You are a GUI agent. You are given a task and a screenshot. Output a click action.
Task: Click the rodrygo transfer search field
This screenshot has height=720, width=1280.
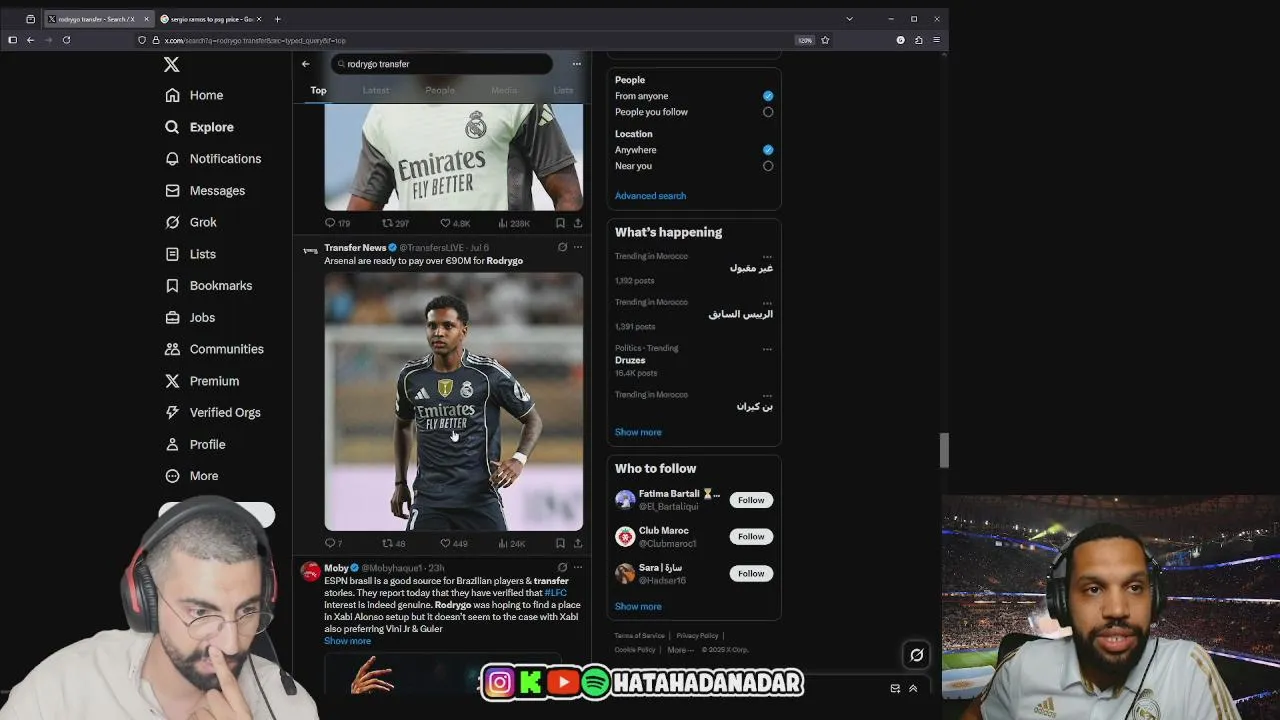(x=441, y=64)
